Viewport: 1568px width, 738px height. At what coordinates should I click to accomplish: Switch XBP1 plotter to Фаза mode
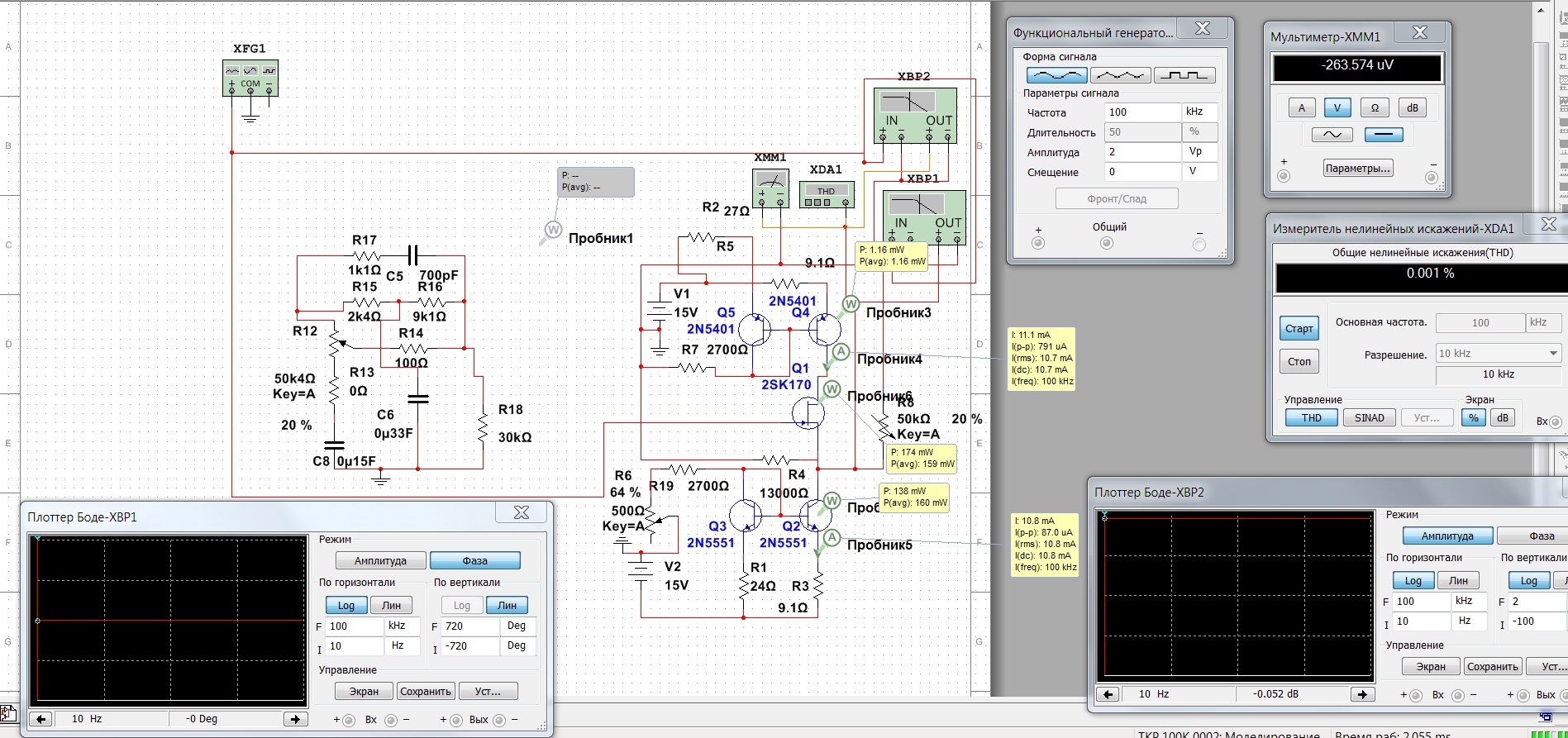coord(474,560)
